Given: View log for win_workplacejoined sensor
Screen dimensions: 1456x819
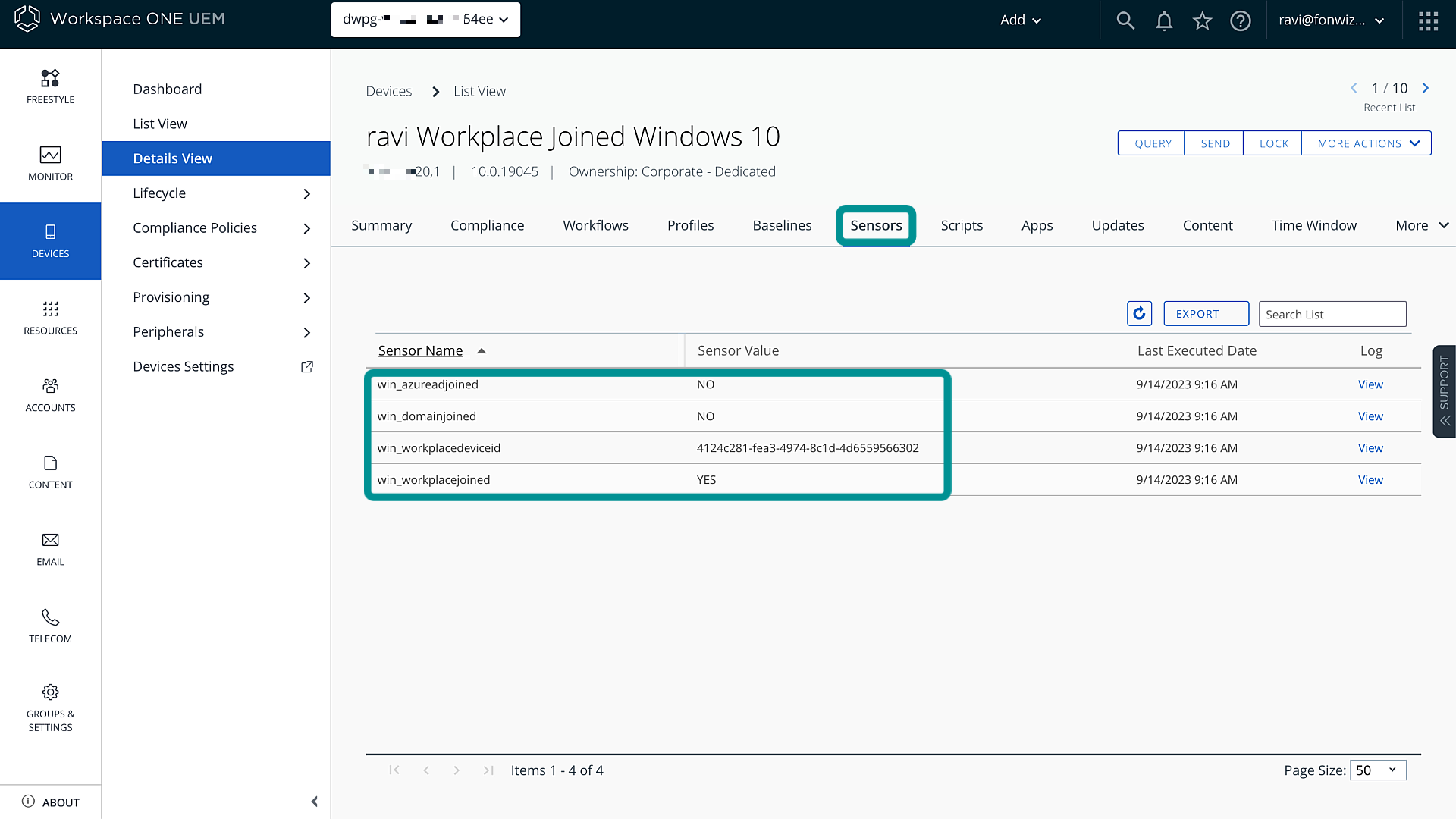Looking at the screenshot, I should coord(1370,480).
